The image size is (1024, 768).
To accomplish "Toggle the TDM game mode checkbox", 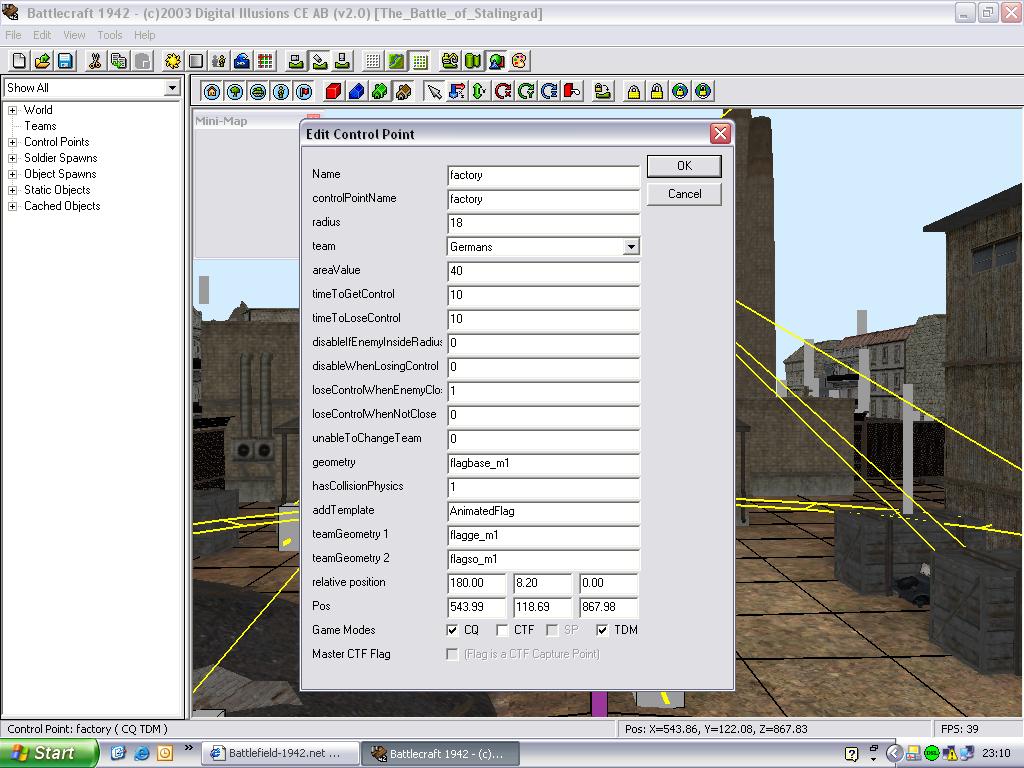I will click(x=602, y=630).
